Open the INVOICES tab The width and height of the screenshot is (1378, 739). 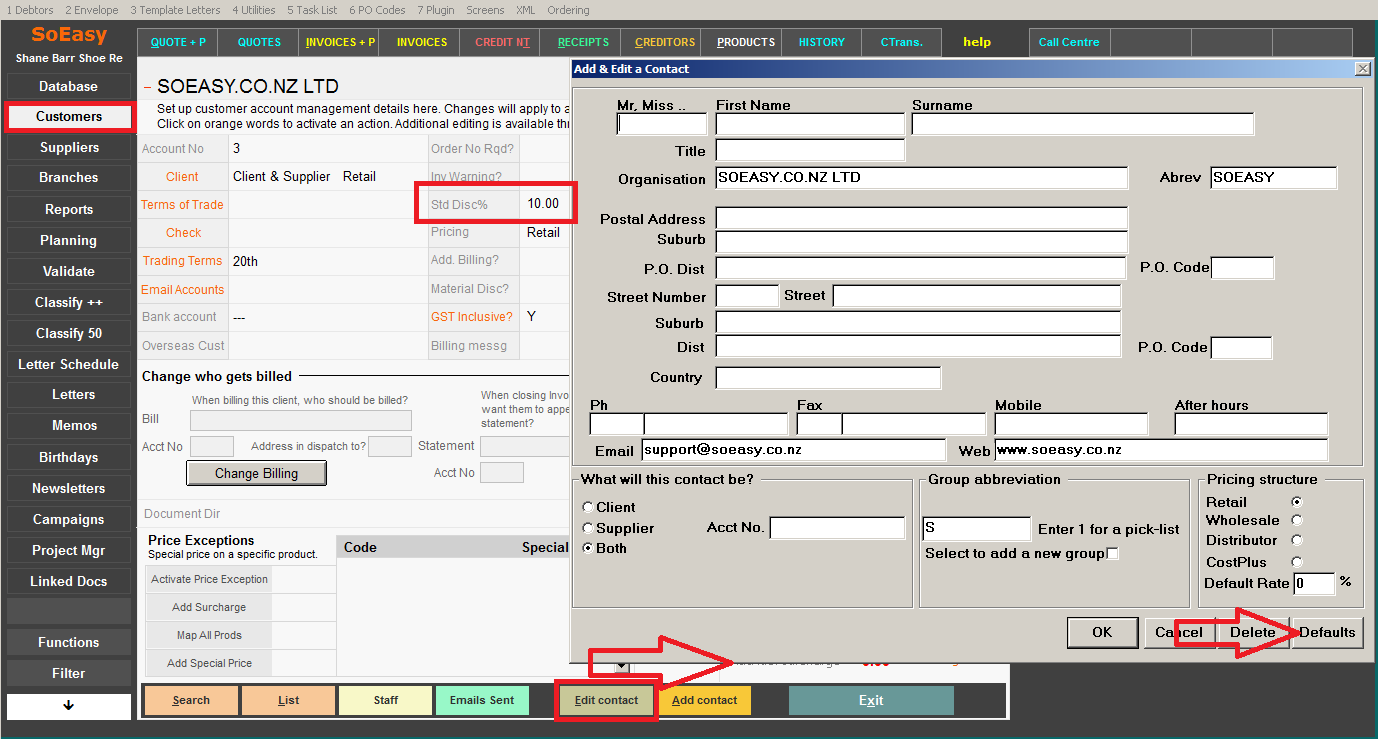421,42
